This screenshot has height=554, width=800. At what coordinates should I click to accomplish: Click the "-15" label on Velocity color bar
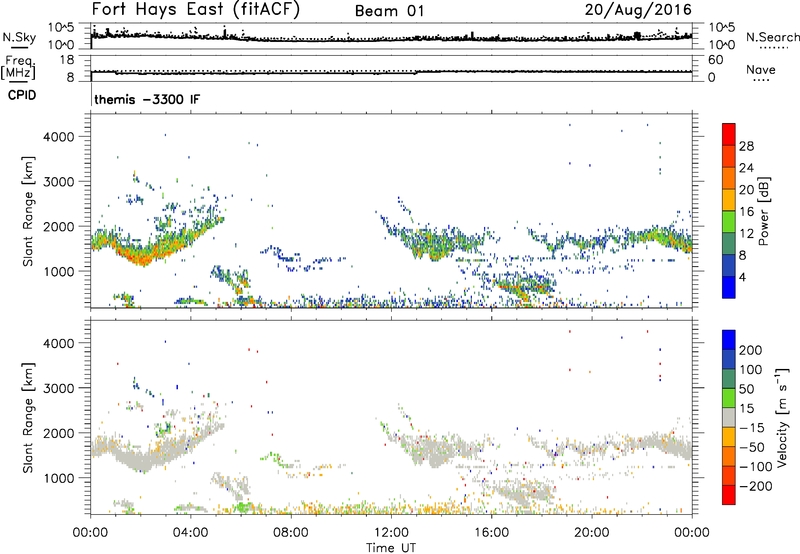tap(751, 428)
